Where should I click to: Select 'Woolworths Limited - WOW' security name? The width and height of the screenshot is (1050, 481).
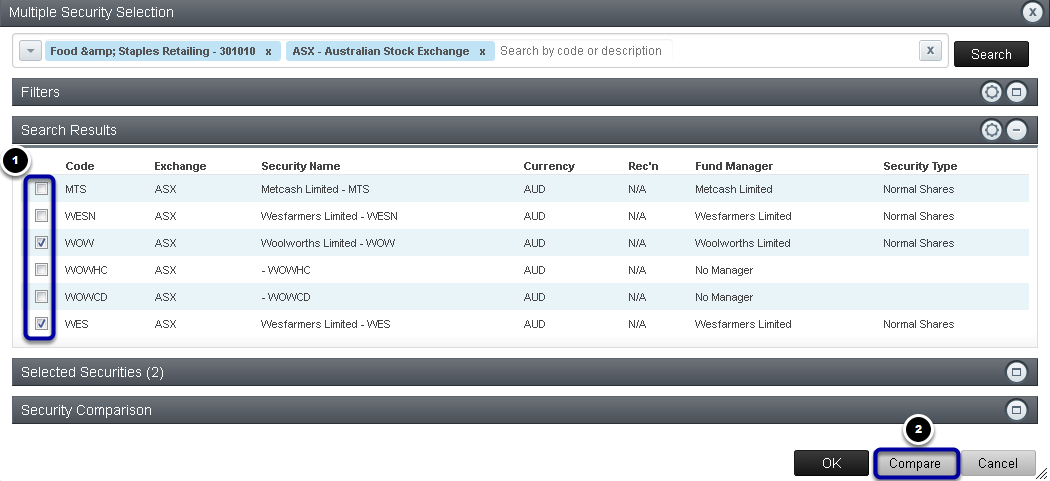point(328,243)
